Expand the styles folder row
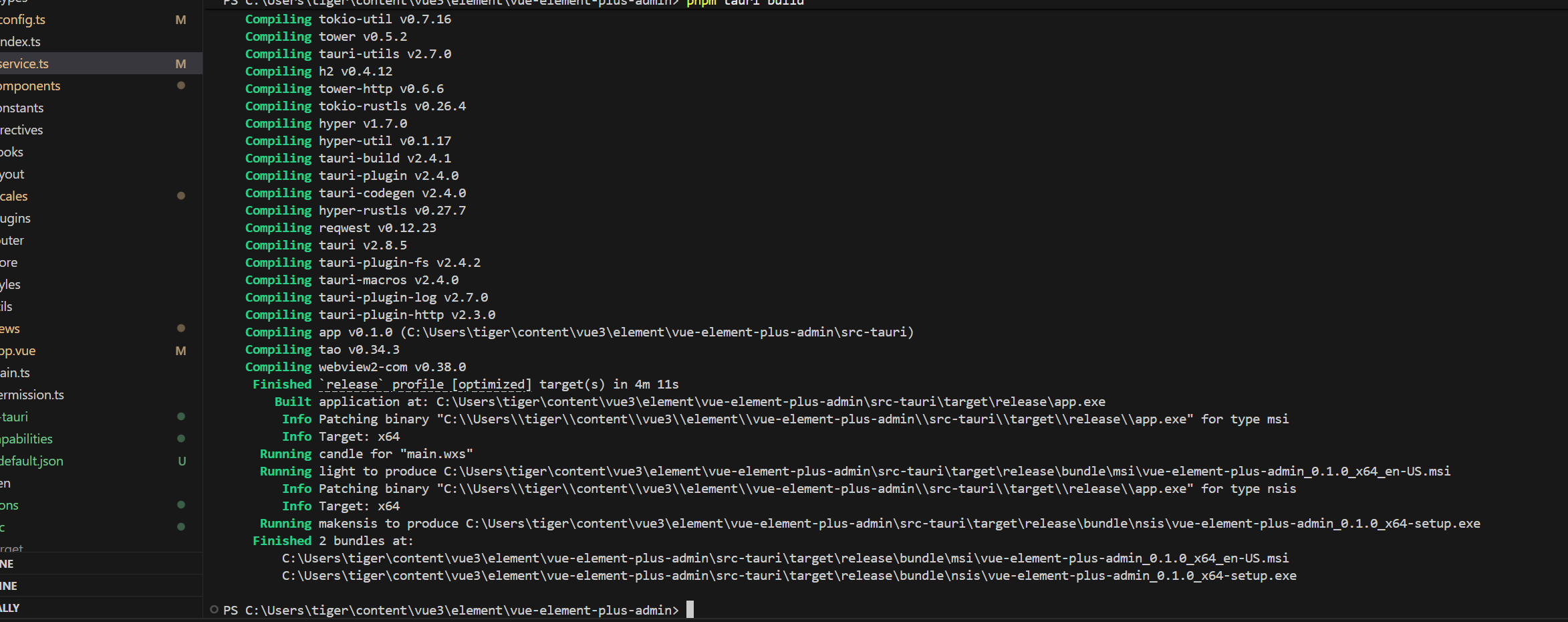 point(100,284)
